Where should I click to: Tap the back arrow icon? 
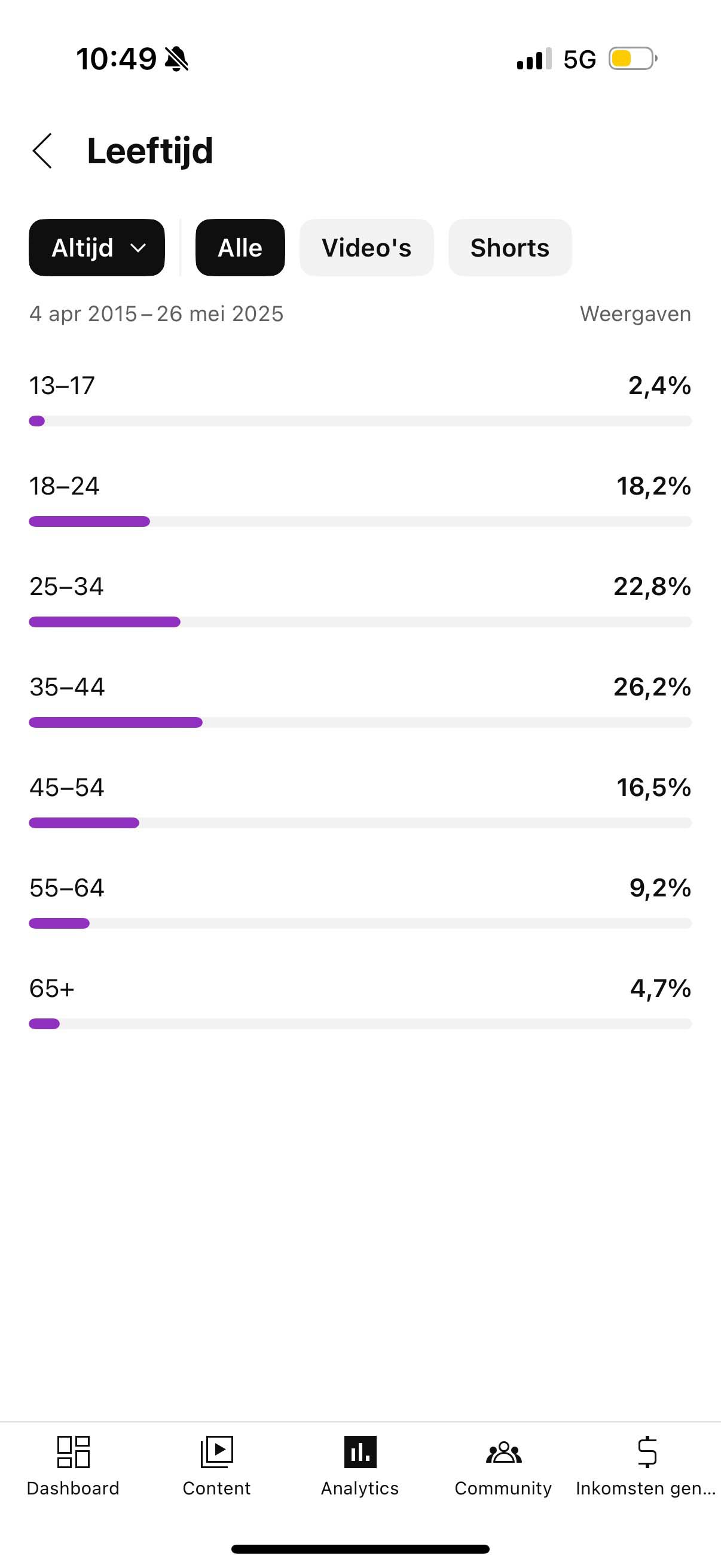[x=42, y=151]
